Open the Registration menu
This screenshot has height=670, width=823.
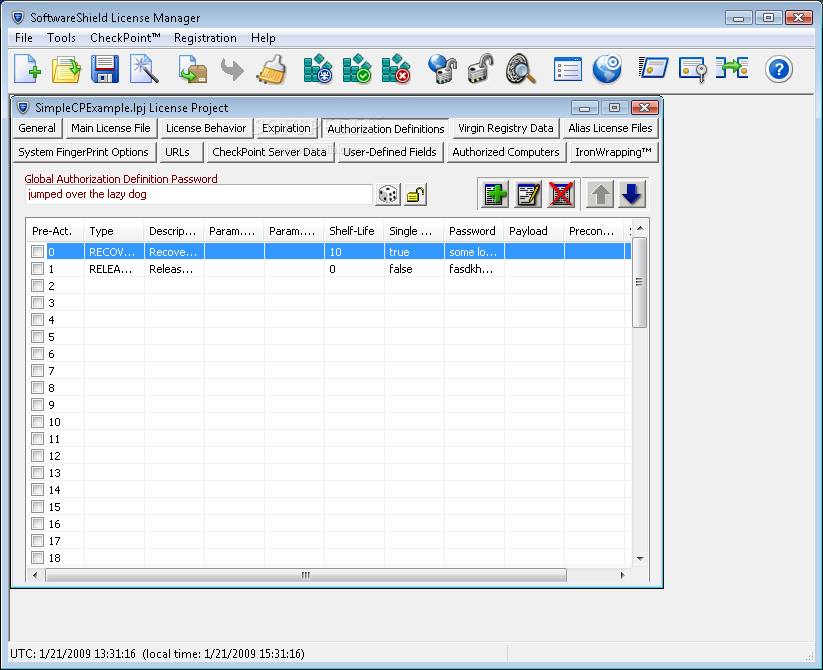(205, 38)
